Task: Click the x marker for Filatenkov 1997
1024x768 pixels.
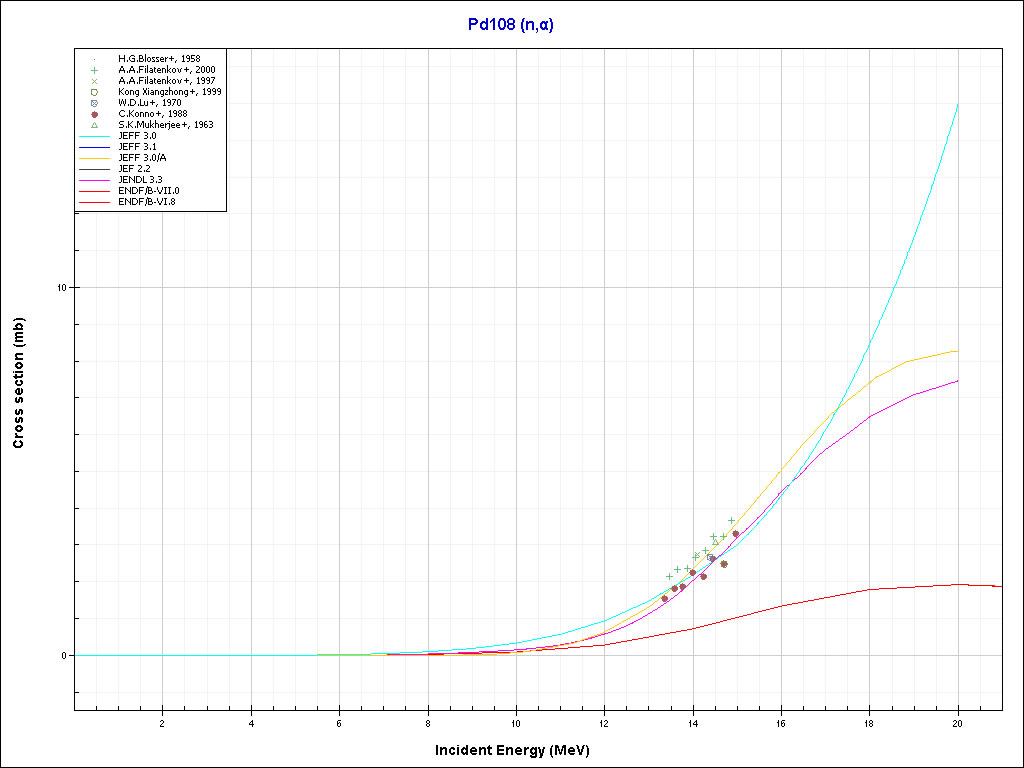Action: point(93,81)
